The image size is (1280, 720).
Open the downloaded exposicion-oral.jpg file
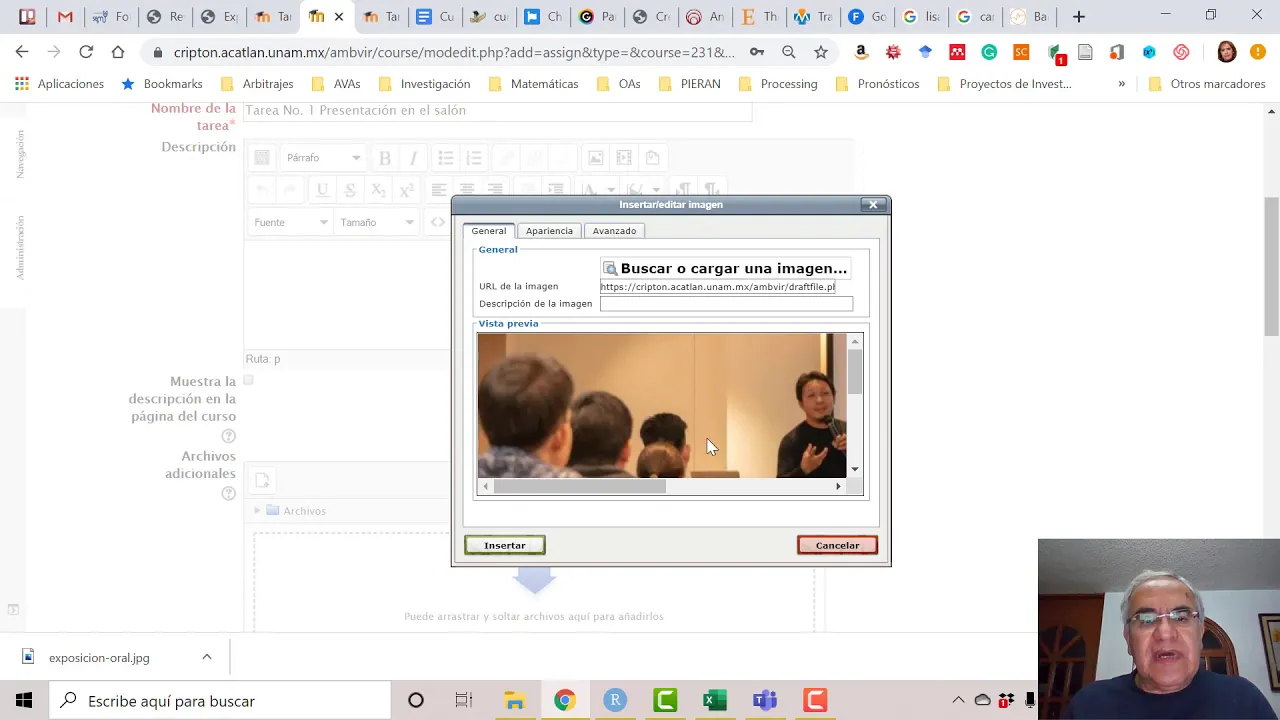[x=99, y=658]
